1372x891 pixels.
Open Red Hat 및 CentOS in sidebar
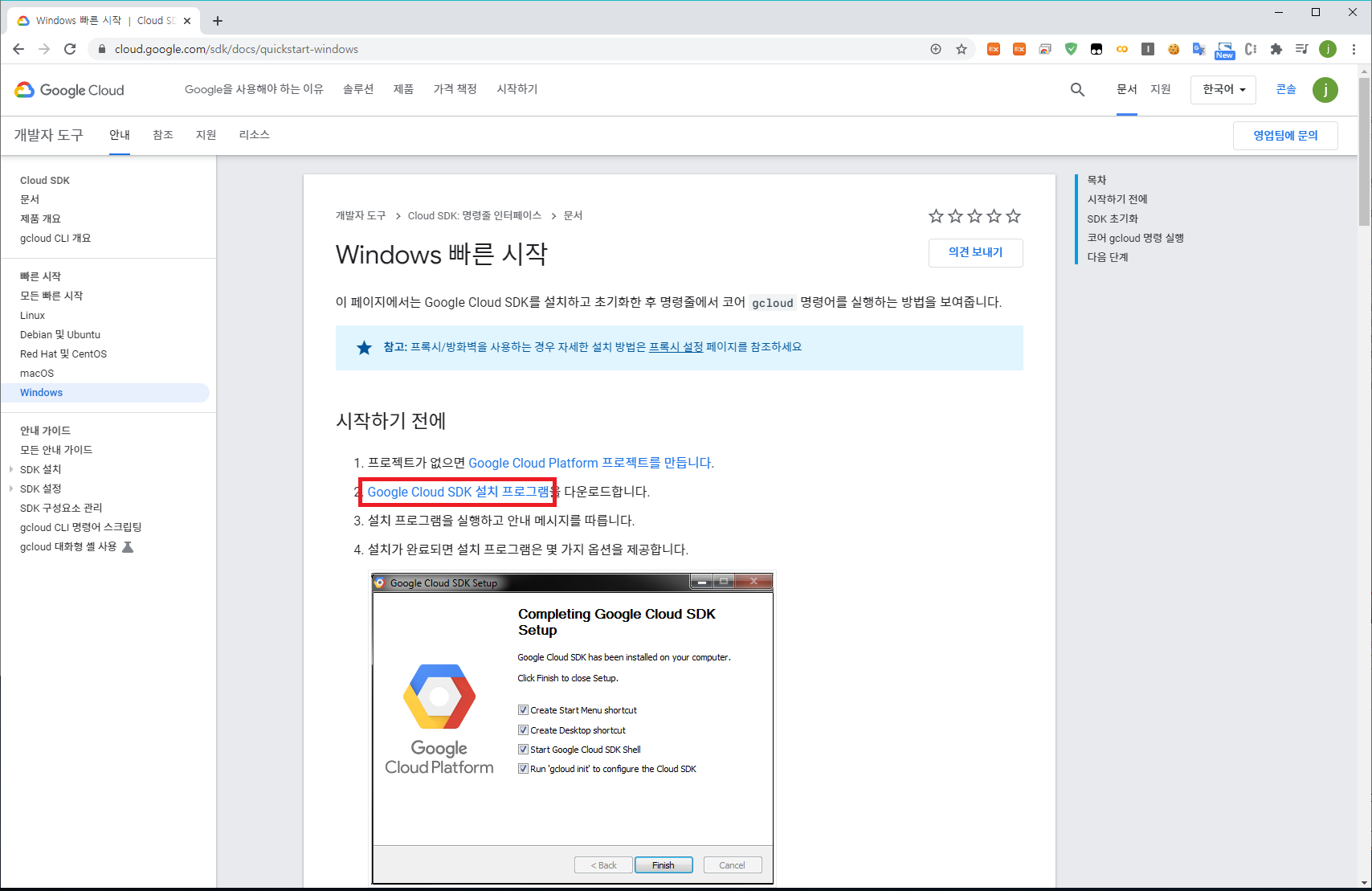click(x=63, y=354)
